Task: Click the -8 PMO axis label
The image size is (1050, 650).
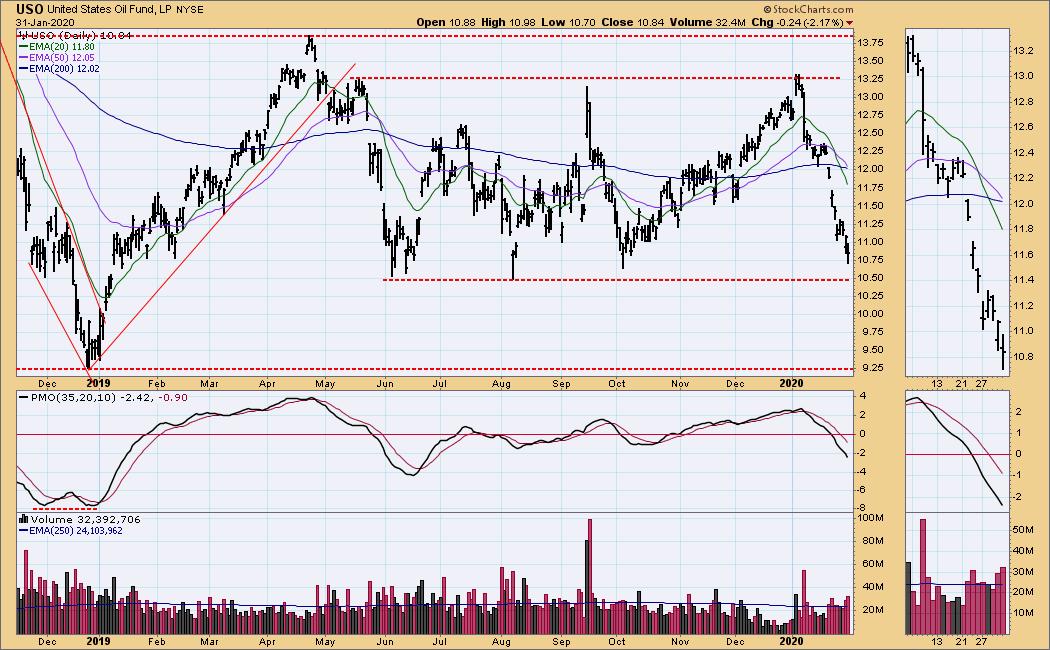Action: [862, 509]
